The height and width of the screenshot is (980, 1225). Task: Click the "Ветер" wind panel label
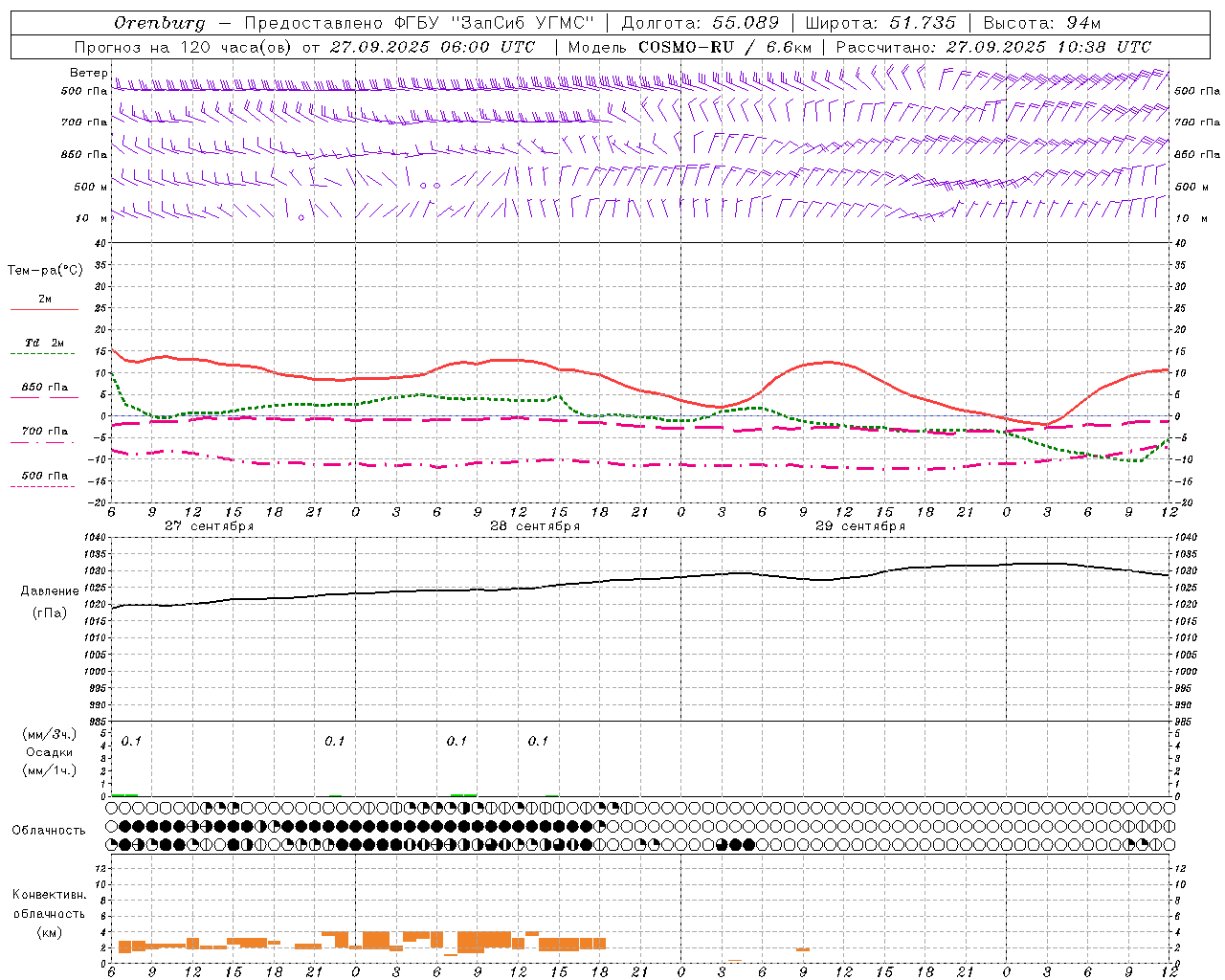[x=89, y=73]
